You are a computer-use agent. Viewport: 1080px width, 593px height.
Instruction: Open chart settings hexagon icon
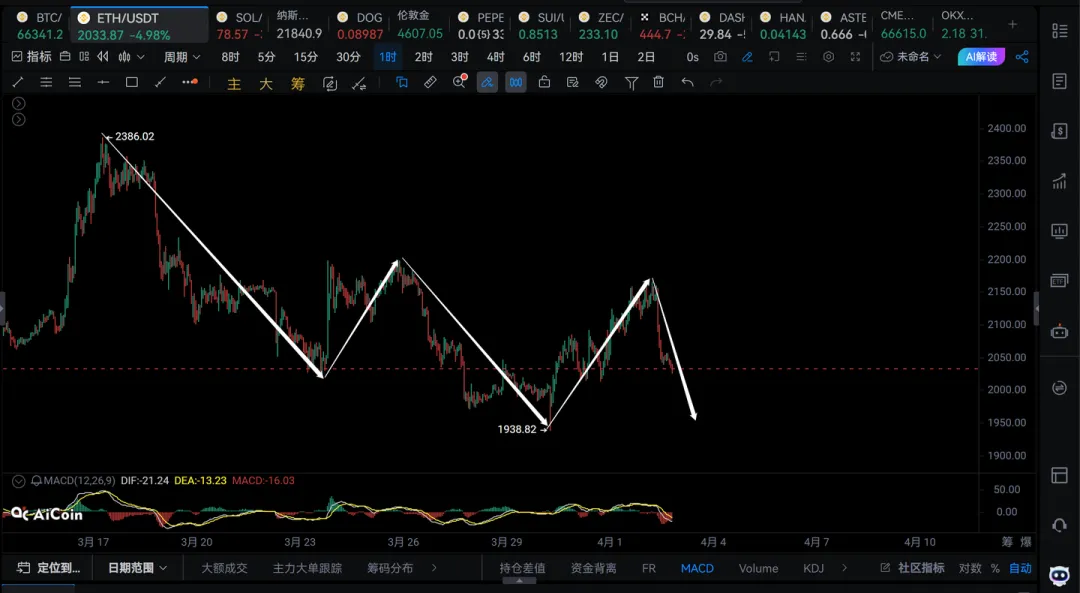(829, 57)
